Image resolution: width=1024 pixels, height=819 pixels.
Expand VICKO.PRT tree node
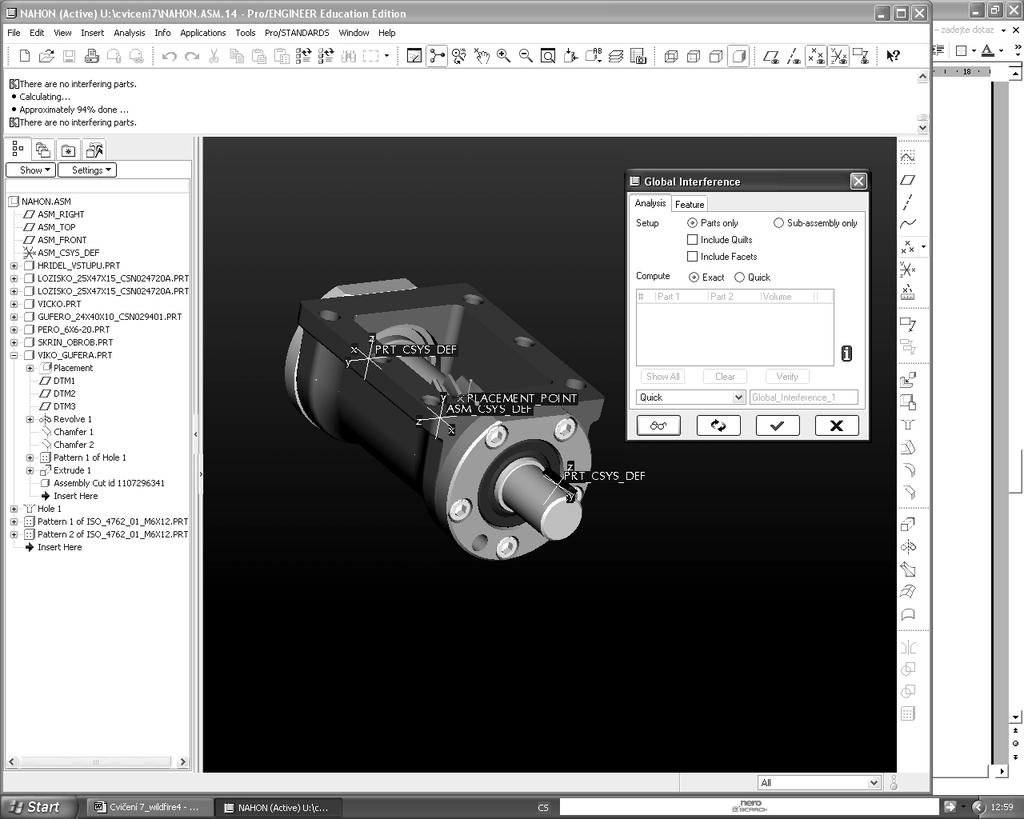[14, 304]
